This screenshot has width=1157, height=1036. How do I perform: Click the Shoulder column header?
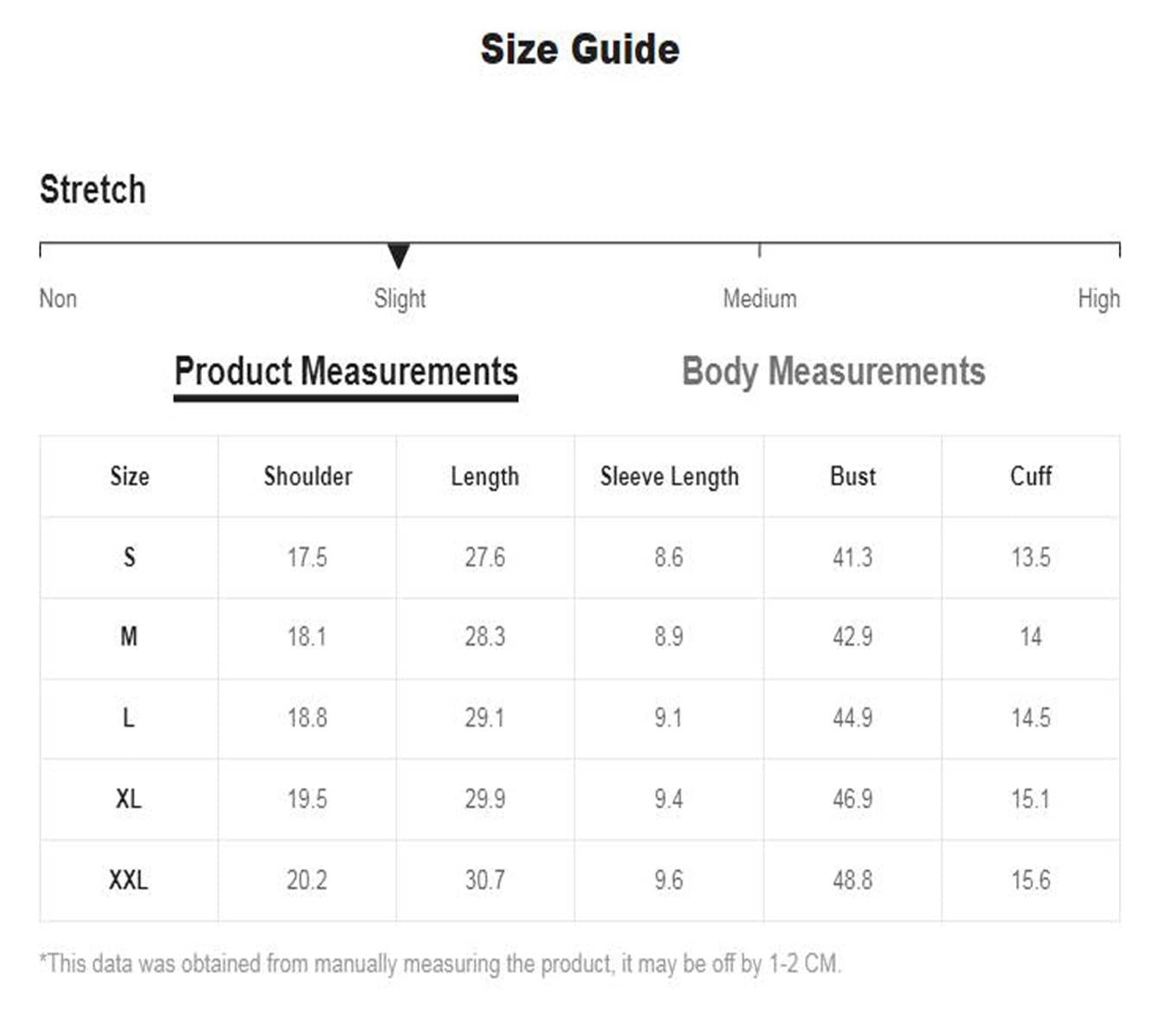coord(307,477)
